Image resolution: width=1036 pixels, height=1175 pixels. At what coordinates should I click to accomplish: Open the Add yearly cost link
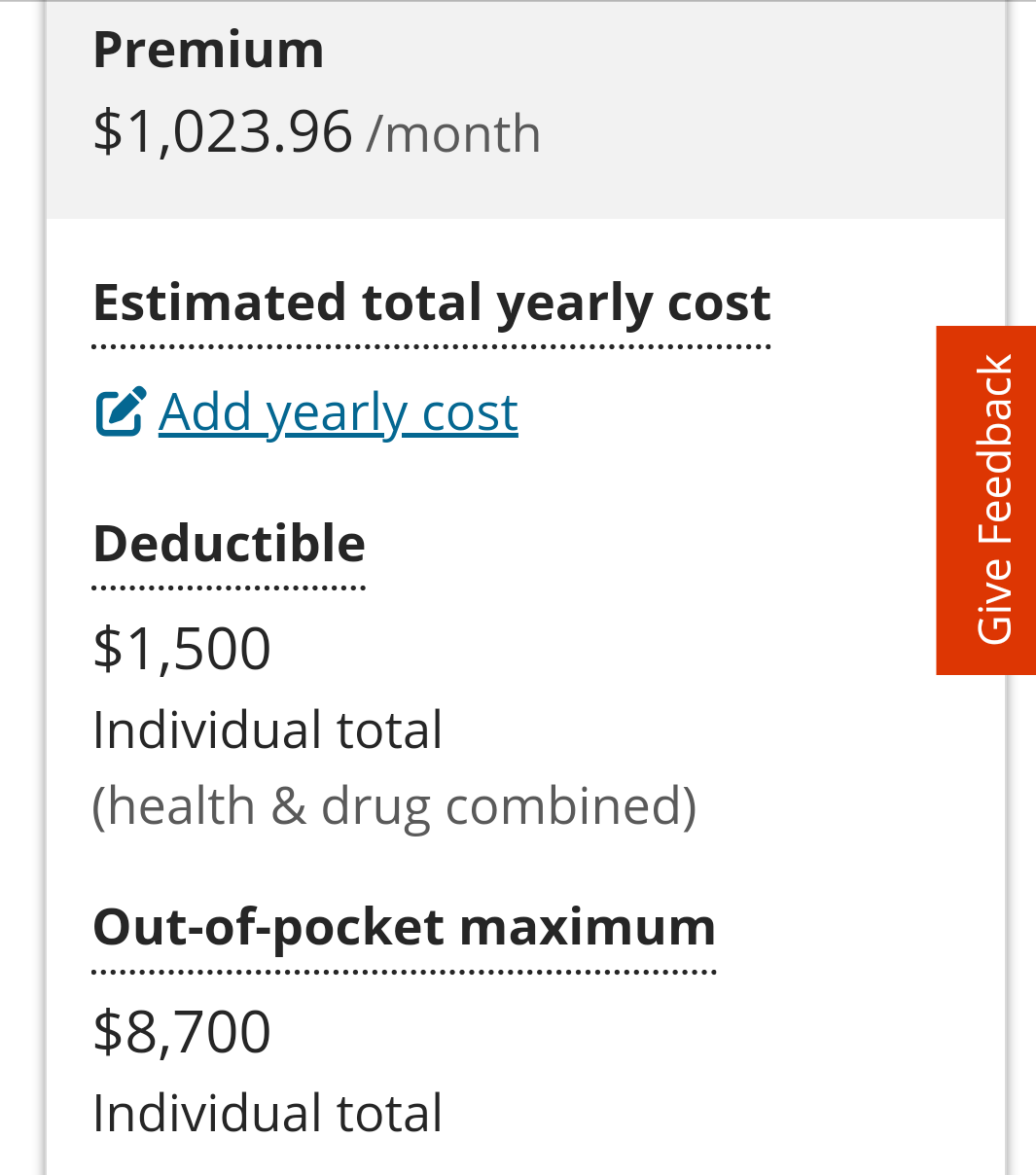point(307,412)
